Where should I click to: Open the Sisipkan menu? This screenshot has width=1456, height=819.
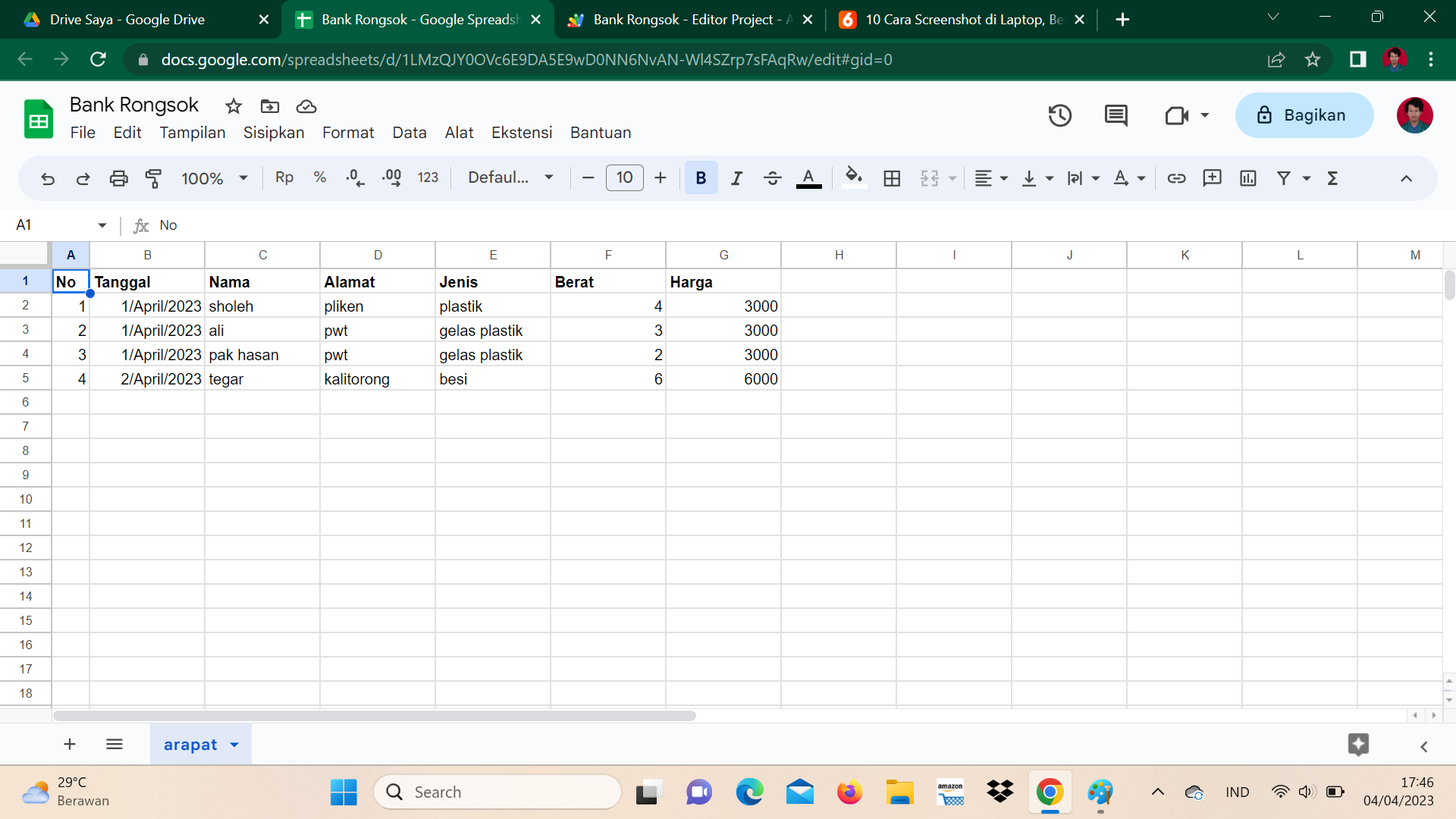[273, 133]
